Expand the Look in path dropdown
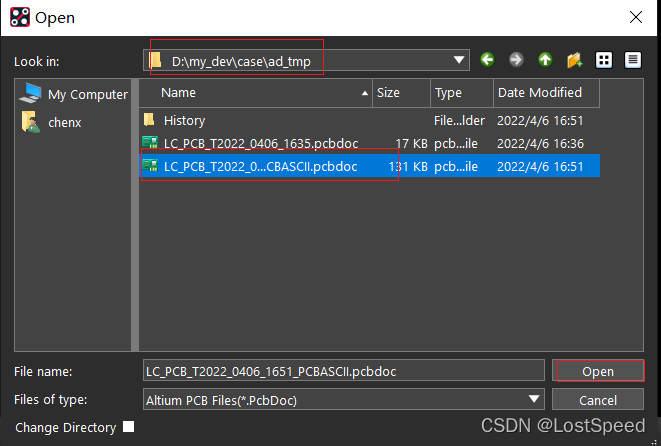Viewport: 661px width, 446px height. [x=459, y=60]
